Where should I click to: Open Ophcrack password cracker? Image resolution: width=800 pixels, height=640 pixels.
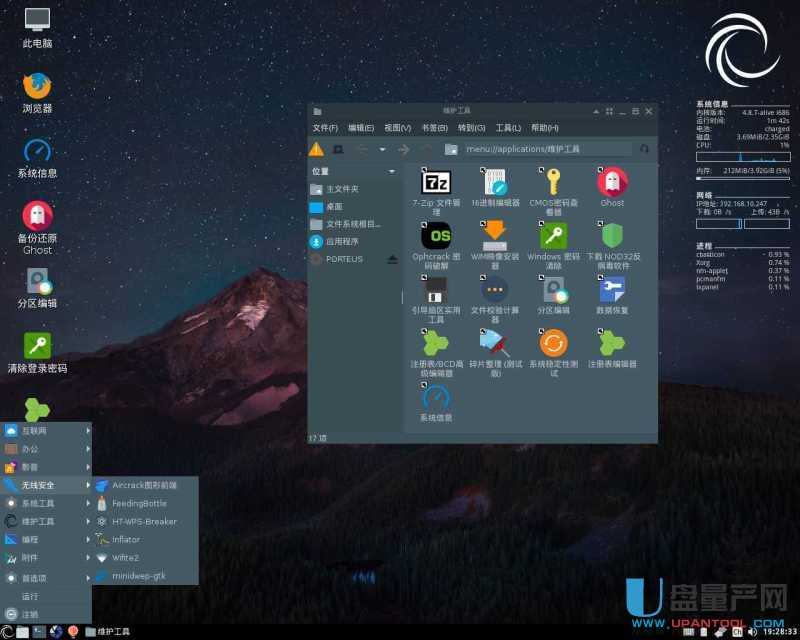[436, 236]
